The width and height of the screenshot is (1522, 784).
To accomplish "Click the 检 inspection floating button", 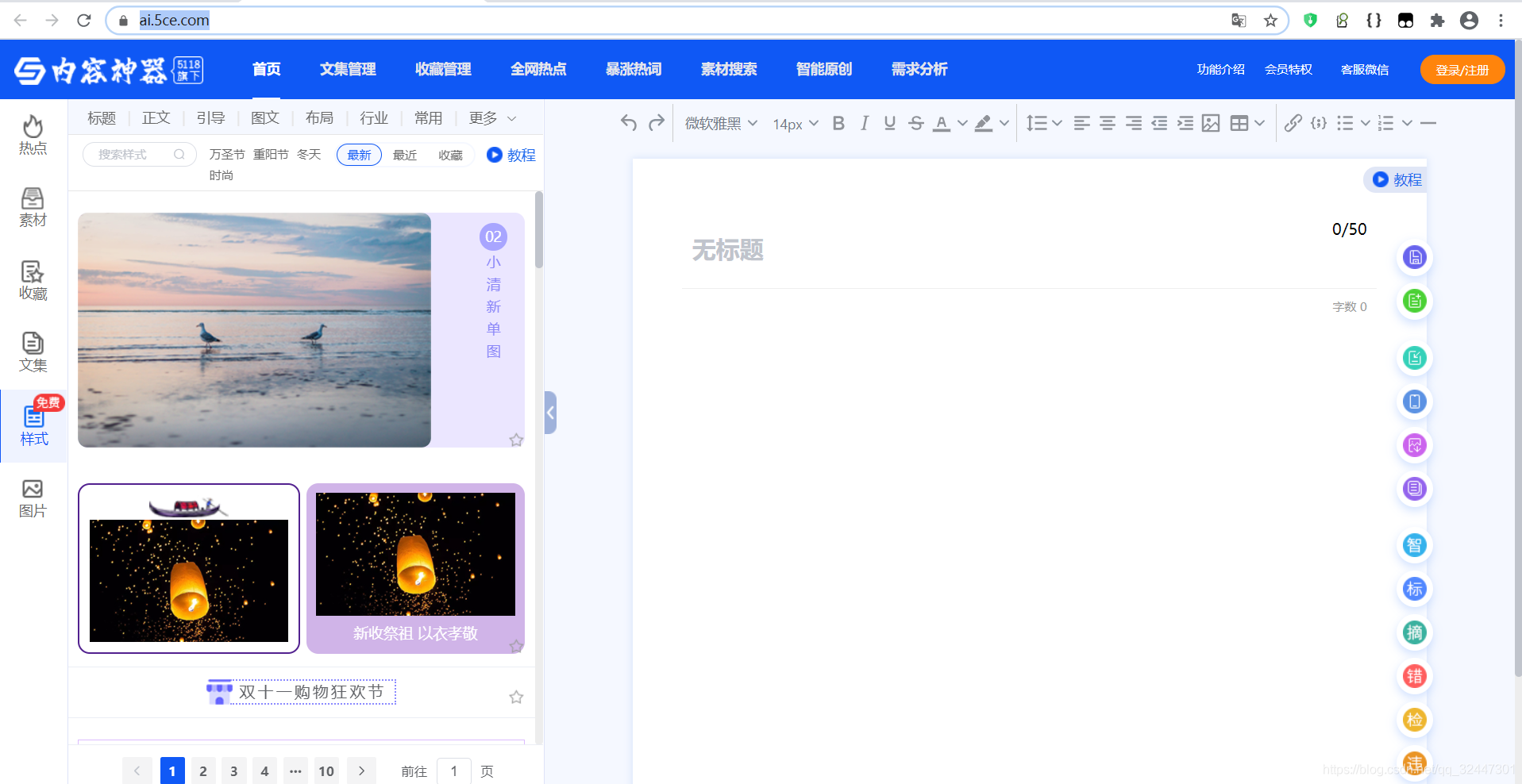I will click(x=1415, y=720).
